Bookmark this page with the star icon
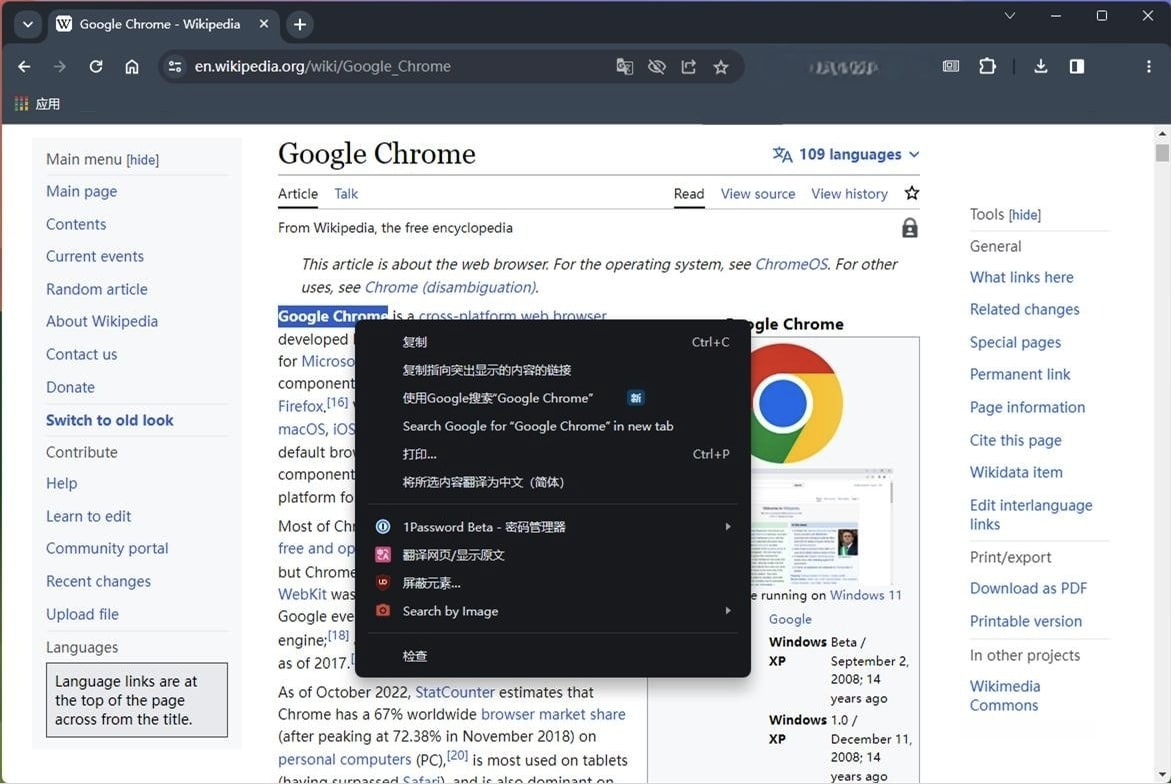This screenshot has width=1171, height=784. [x=722, y=66]
